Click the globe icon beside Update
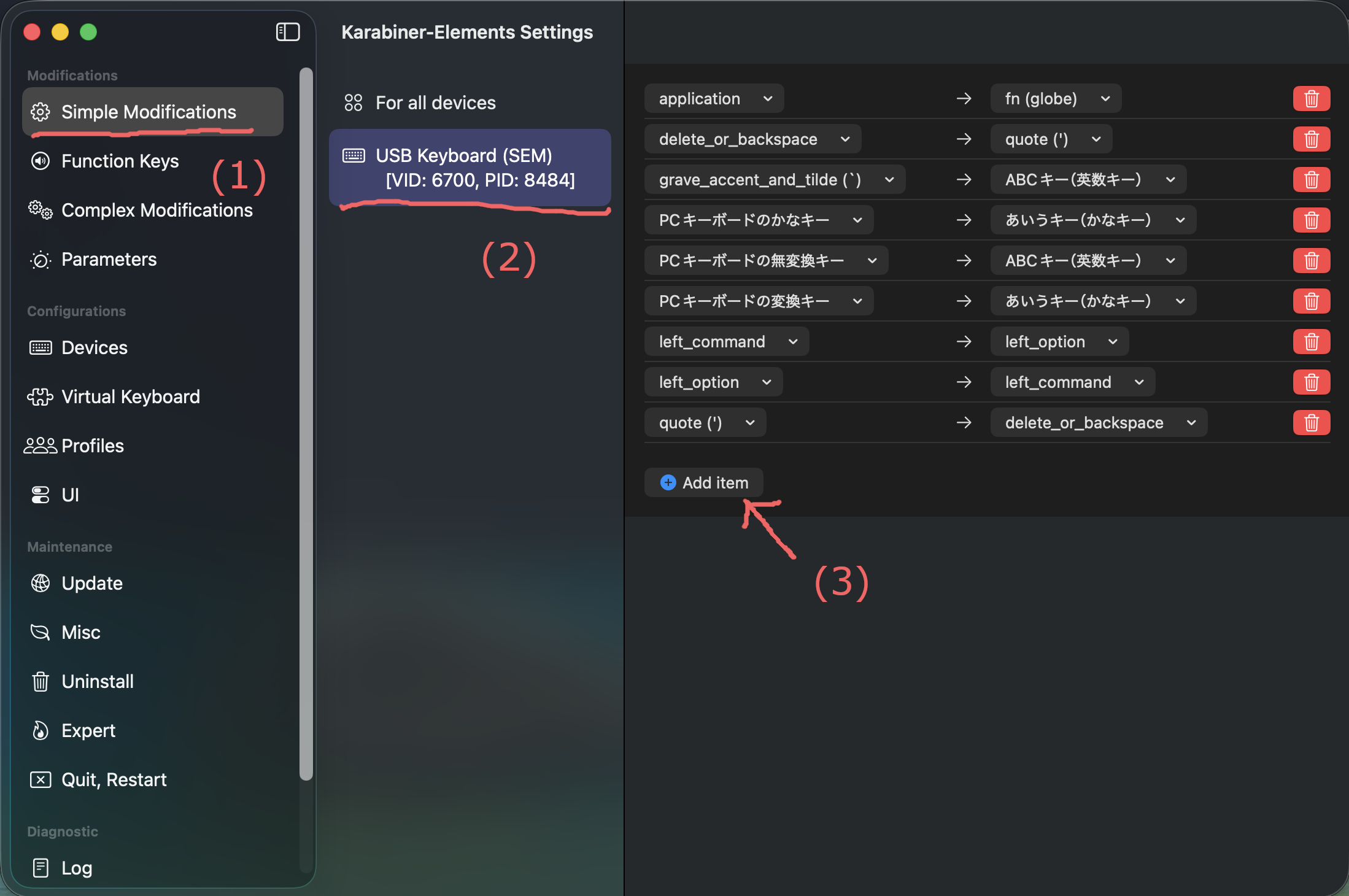Image resolution: width=1349 pixels, height=896 pixels. click(x=41, y=583)
